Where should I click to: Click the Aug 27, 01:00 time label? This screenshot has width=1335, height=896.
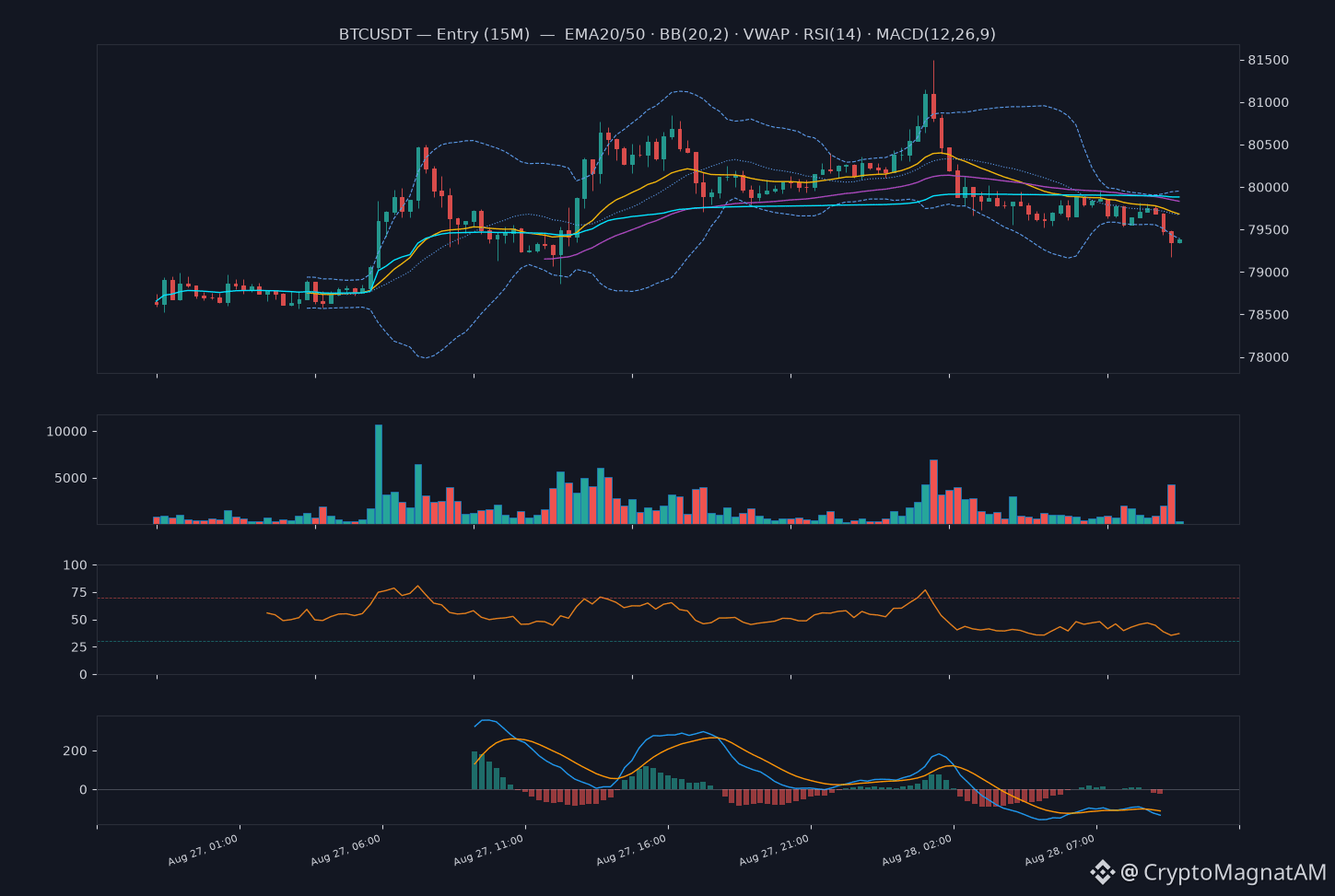tap(203, 850)
